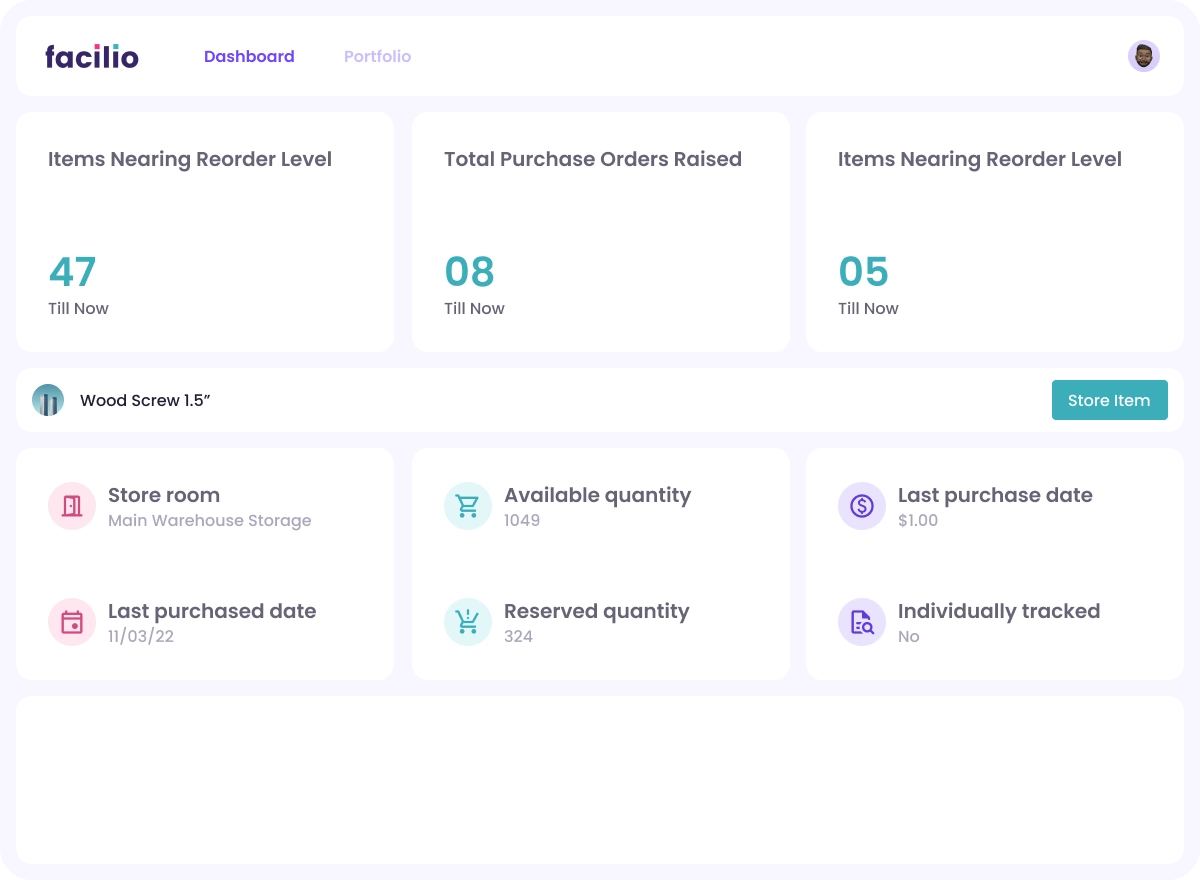Click the Available quantity value 1049
The width and height of the screenshot is (1200, 880).
point(522,521)
